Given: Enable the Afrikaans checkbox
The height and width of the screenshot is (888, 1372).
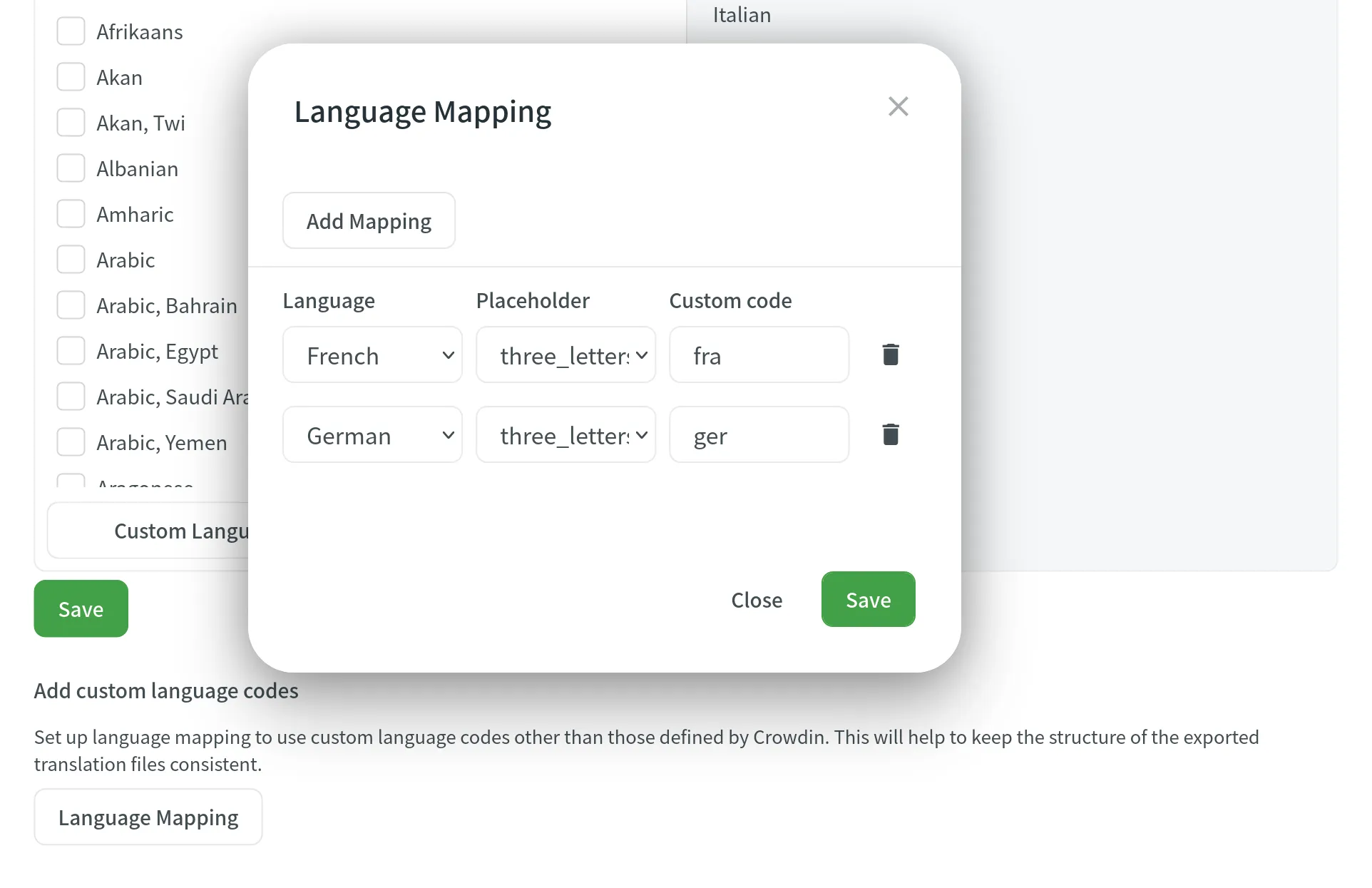Looking at the screenshot, I should 71,31.
